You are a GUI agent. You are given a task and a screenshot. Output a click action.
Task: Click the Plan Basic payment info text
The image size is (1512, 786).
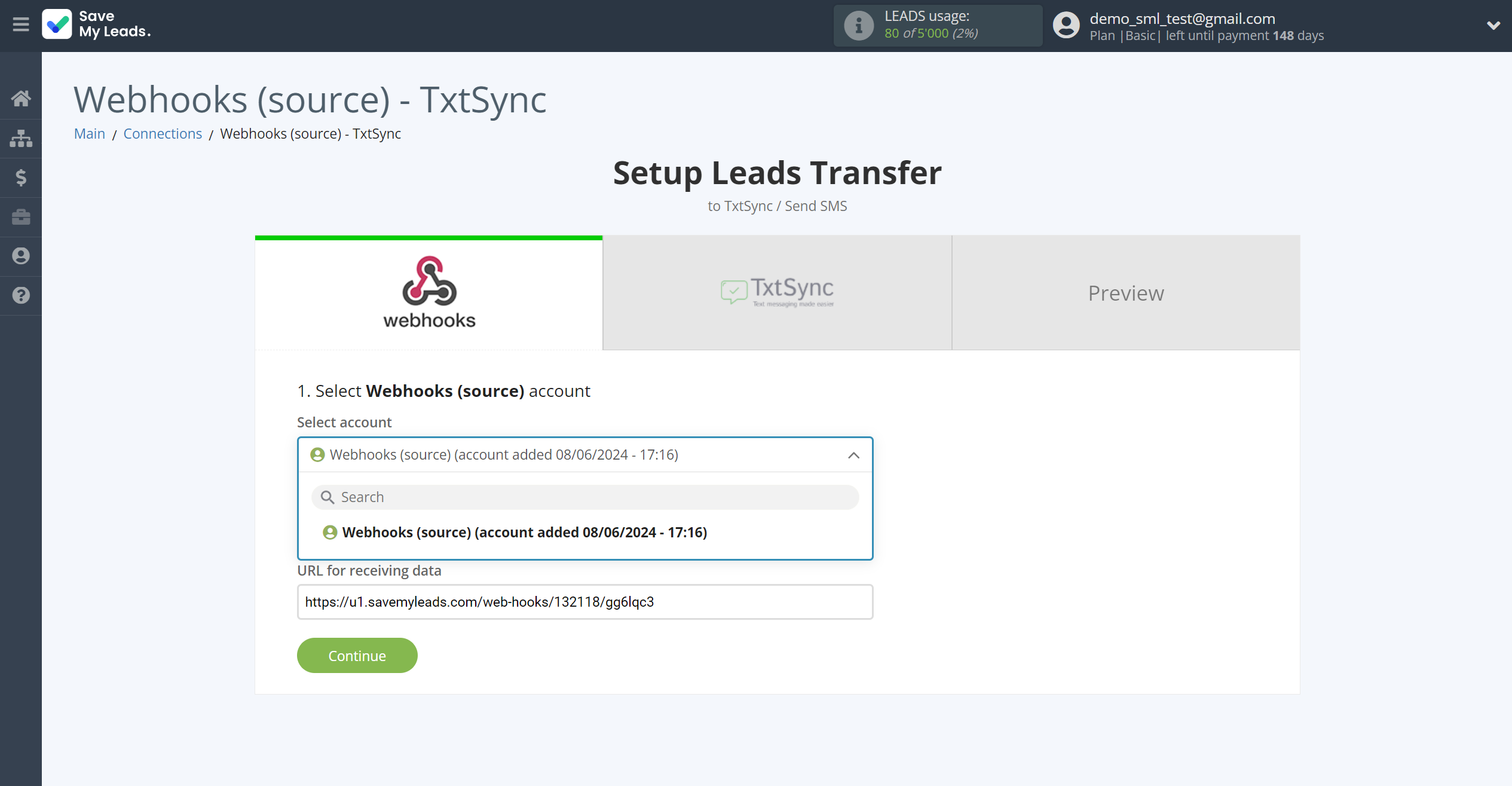[x=1207, y=36]
